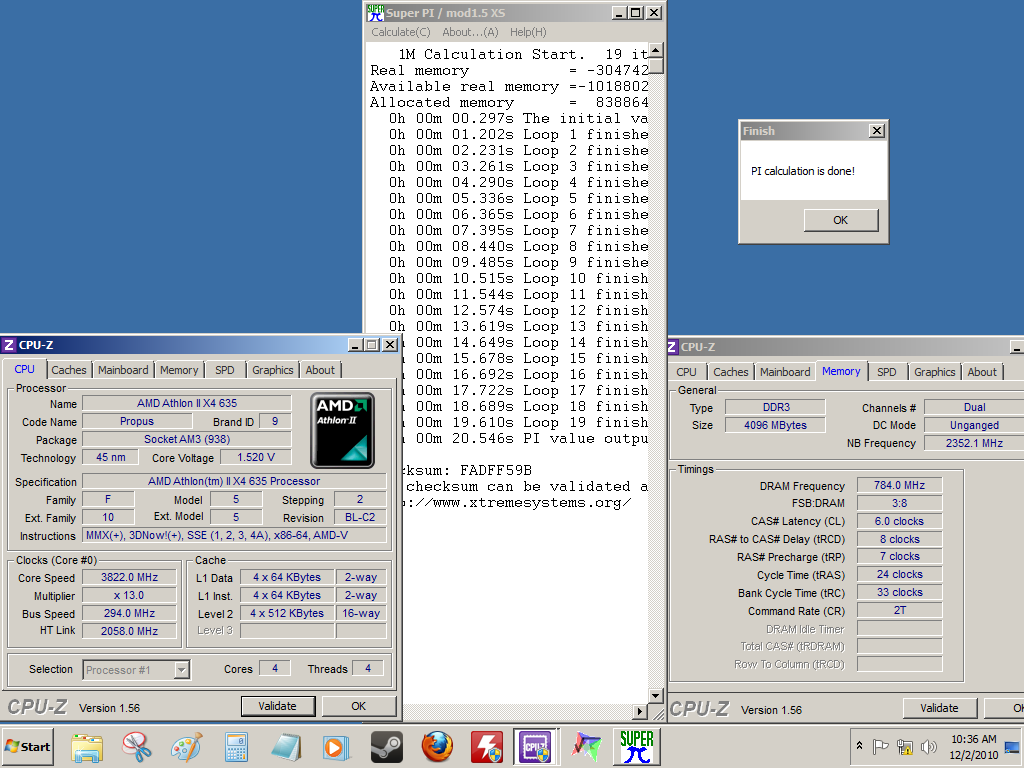Click the AMD Athlon II logo

tap(342, 430)
